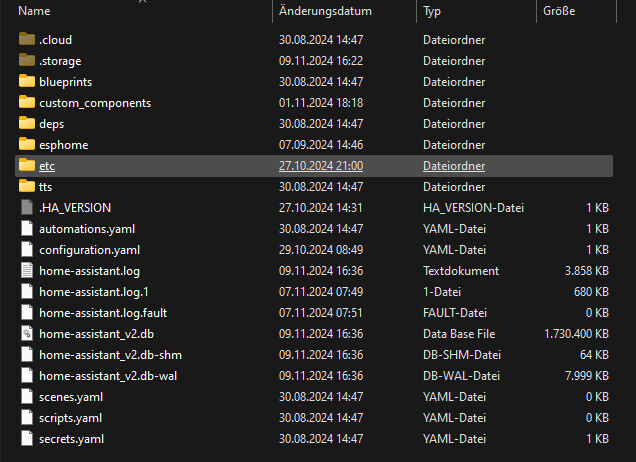Viewport: 636px width, 462px height.
Task: Click the sort arrow above the Name column
Action: pos(142,2)
